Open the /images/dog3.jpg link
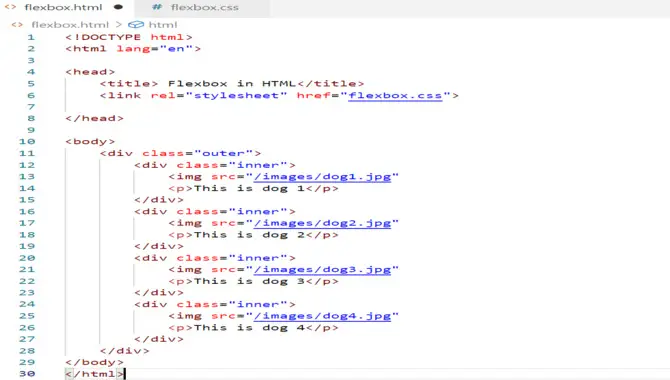The image size is (670, 380). click(322, 269)
